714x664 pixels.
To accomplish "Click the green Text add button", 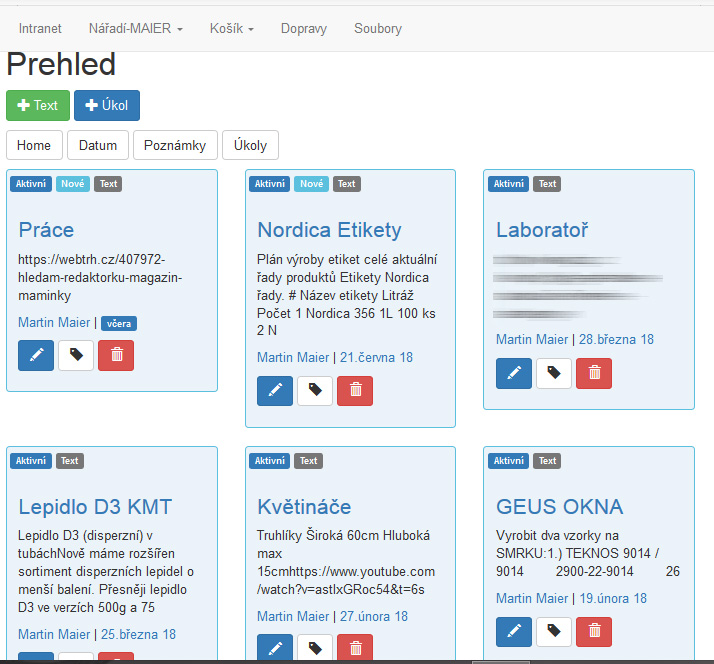I will 37,105.
